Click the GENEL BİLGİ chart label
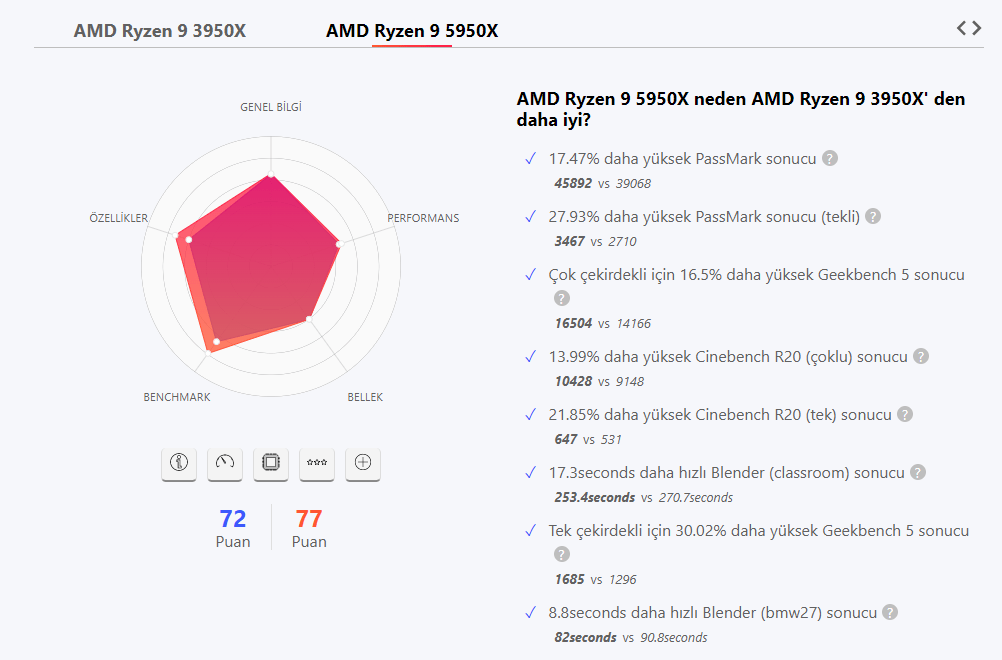This screenshot has height=660, width=1002. [x=271, y=107]
